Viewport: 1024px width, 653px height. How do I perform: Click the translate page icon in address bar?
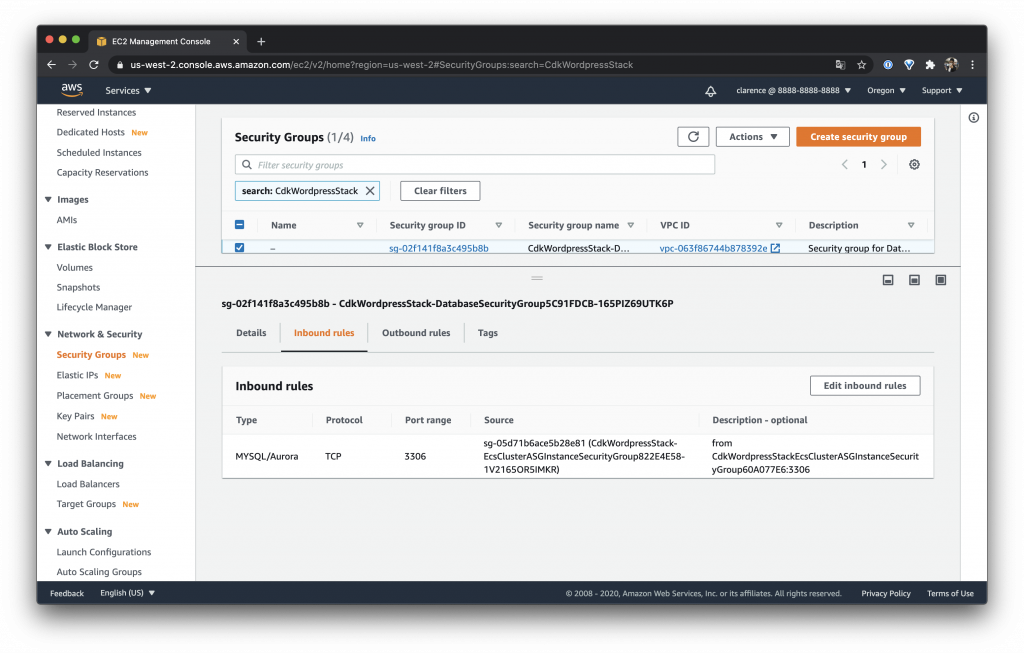840,65
